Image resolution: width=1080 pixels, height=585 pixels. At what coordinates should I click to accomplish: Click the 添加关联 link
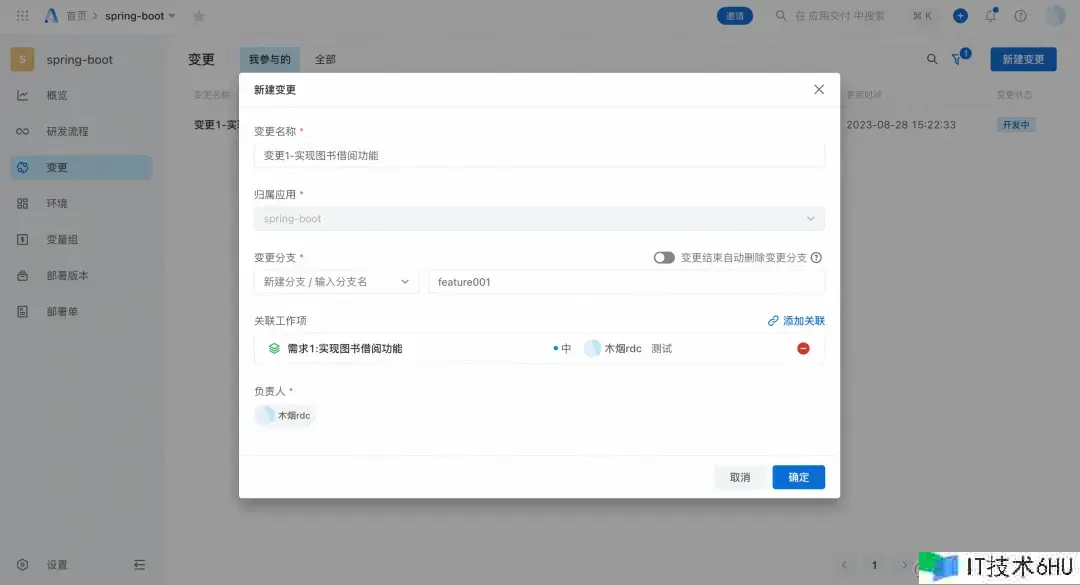point(796,321)
